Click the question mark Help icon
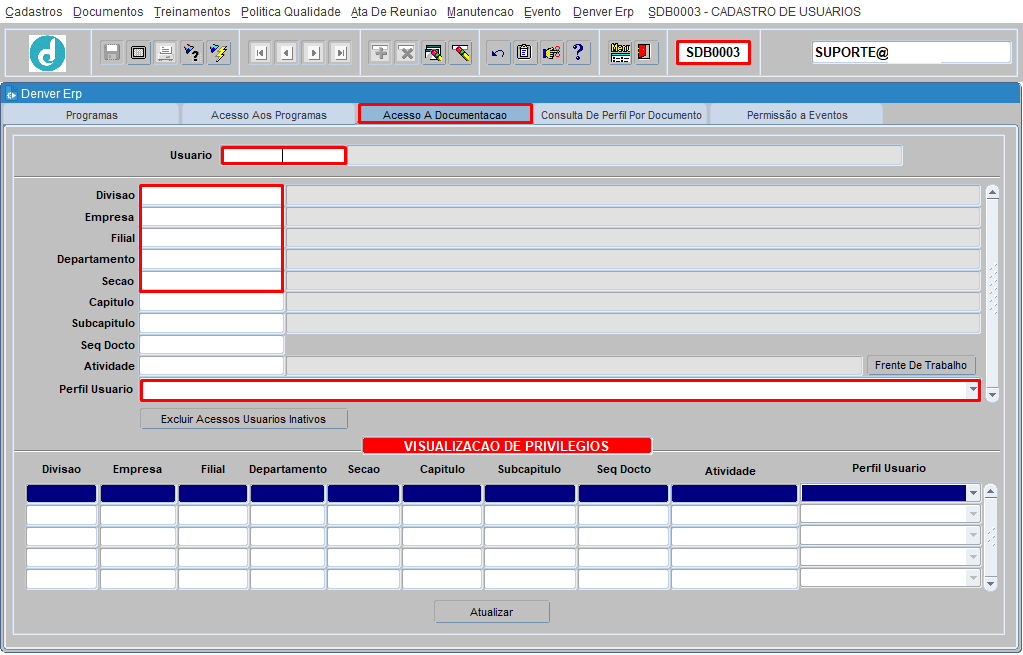The width and height of the screenshot is (1023, 655). pyautogui.click(x=579, y=52)
